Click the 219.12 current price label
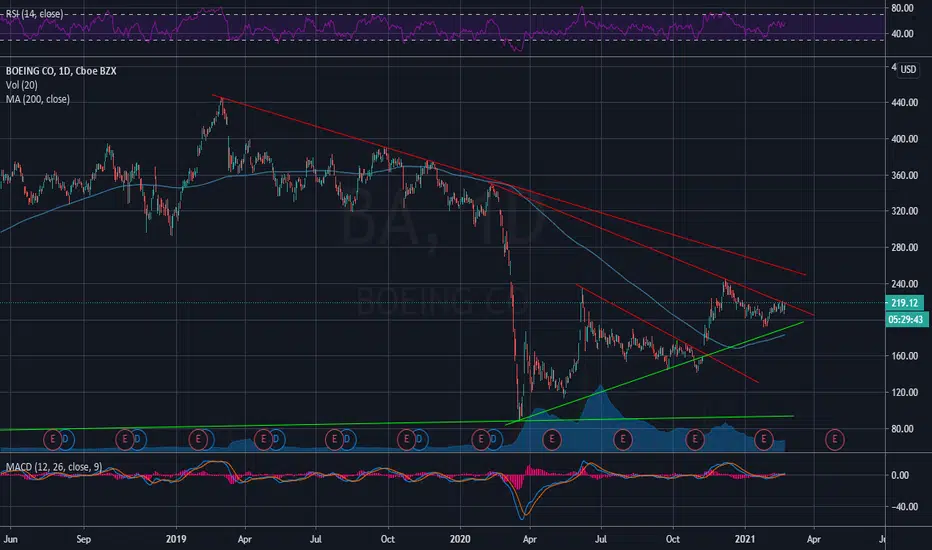The width and height of the screenshot is (932, 550). pos(904,303)
